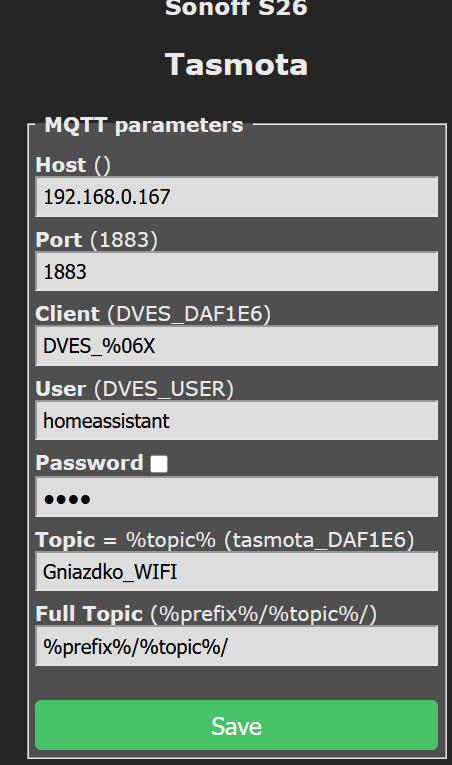Image resolution: width=452 pixels, height=765 pixels.
Task: Click the MQTT parameters legend title
Action: pos(144,125)
